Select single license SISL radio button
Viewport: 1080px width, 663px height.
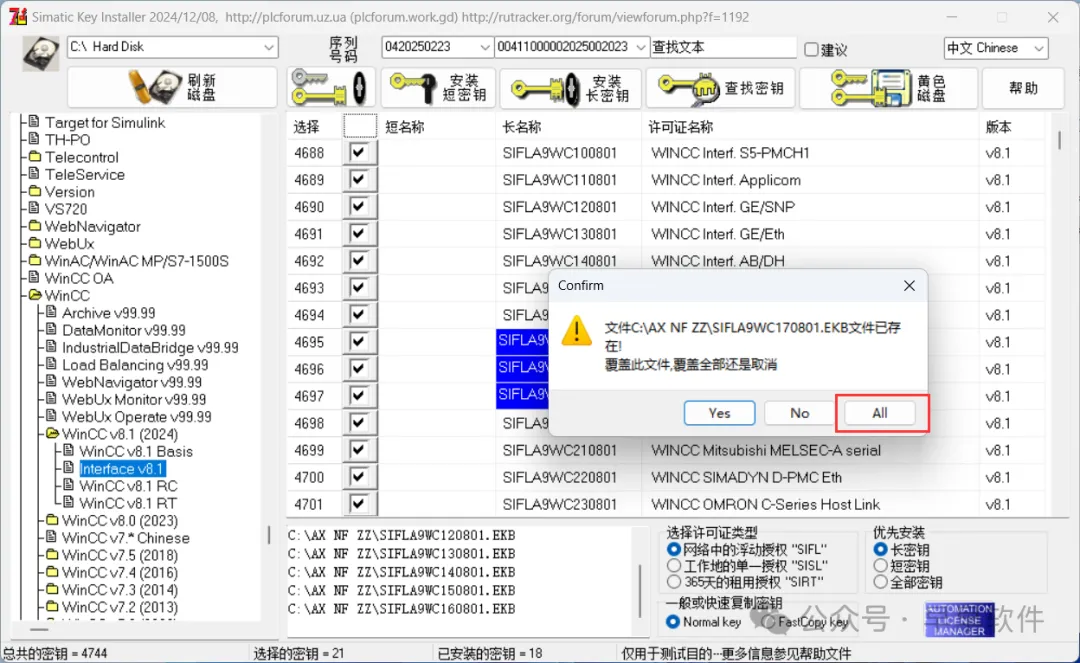coord(674,565)
